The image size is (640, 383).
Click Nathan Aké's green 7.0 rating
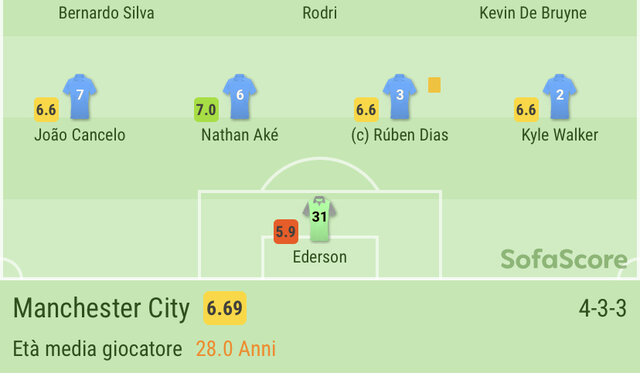tap(206, 109)
